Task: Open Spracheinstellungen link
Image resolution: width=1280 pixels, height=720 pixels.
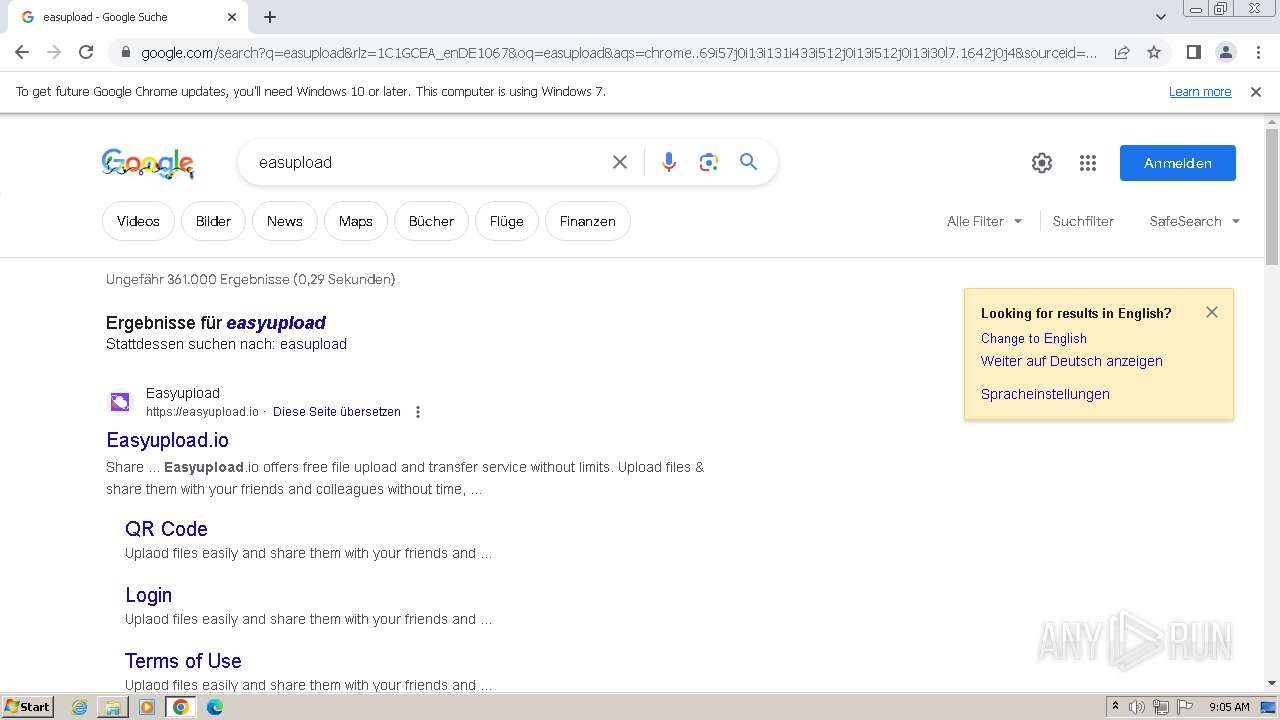Action: tap(1045, 394)
